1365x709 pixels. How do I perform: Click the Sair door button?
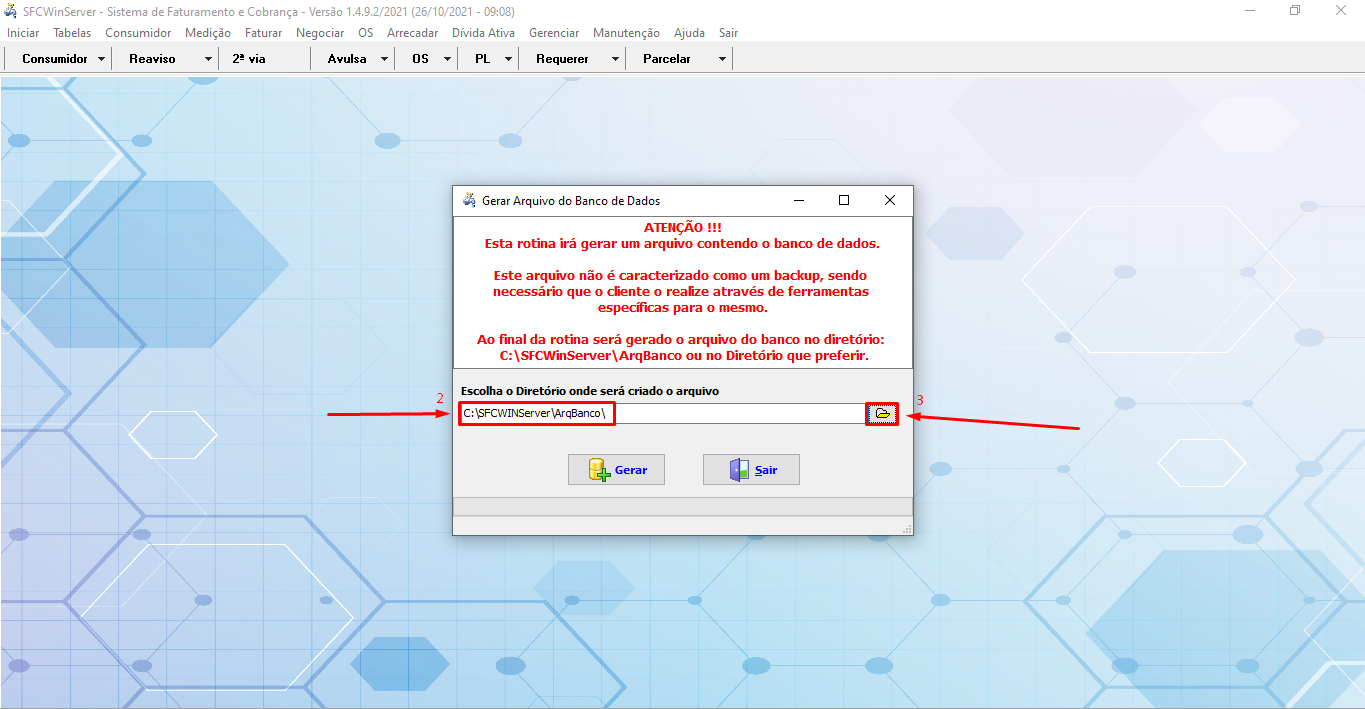(x=751, y=470)
